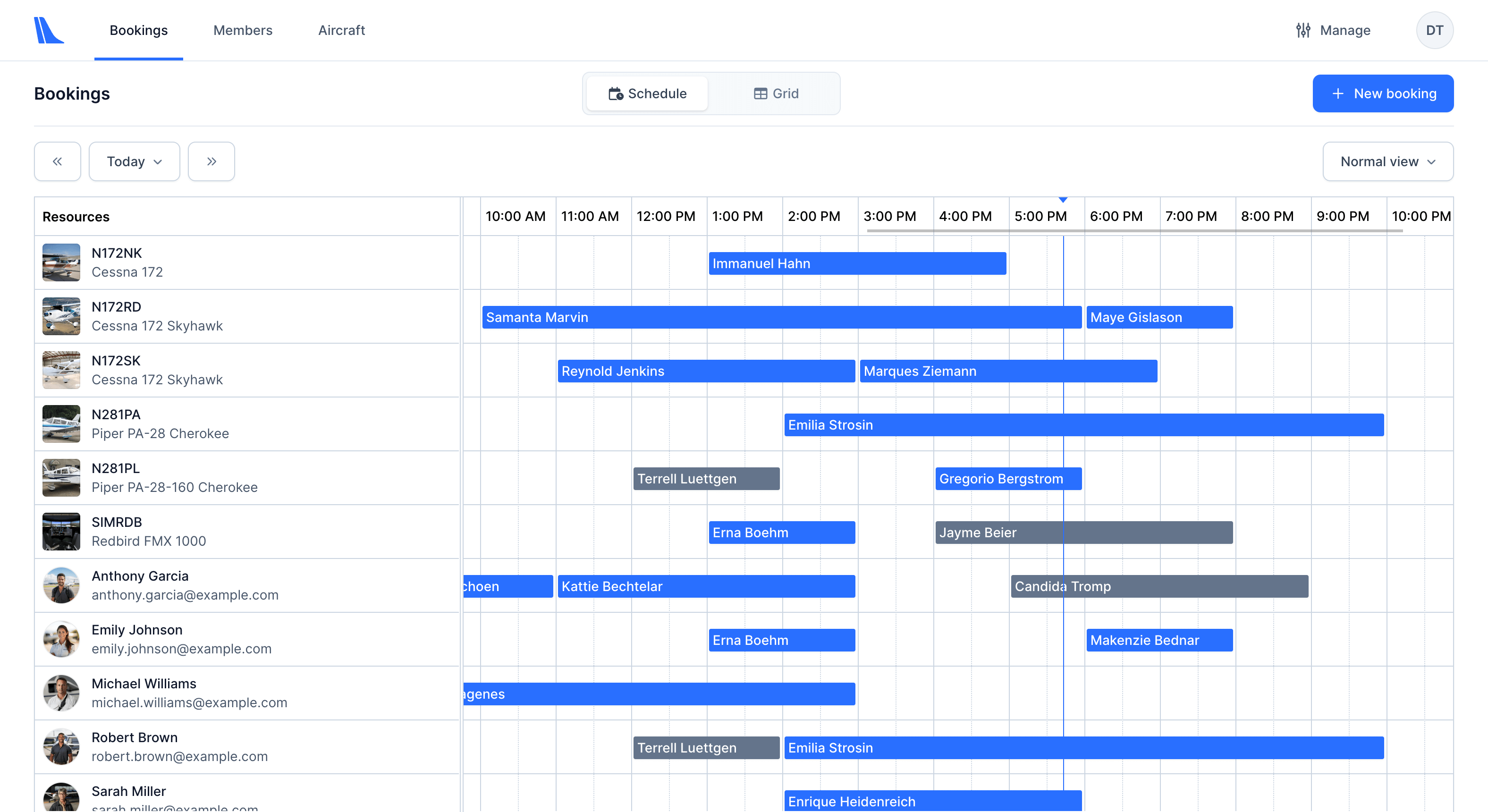This screenshot has height=812, width=1488.
Task: Click the Schedule calendar icon
Action: tap(615, 93)
